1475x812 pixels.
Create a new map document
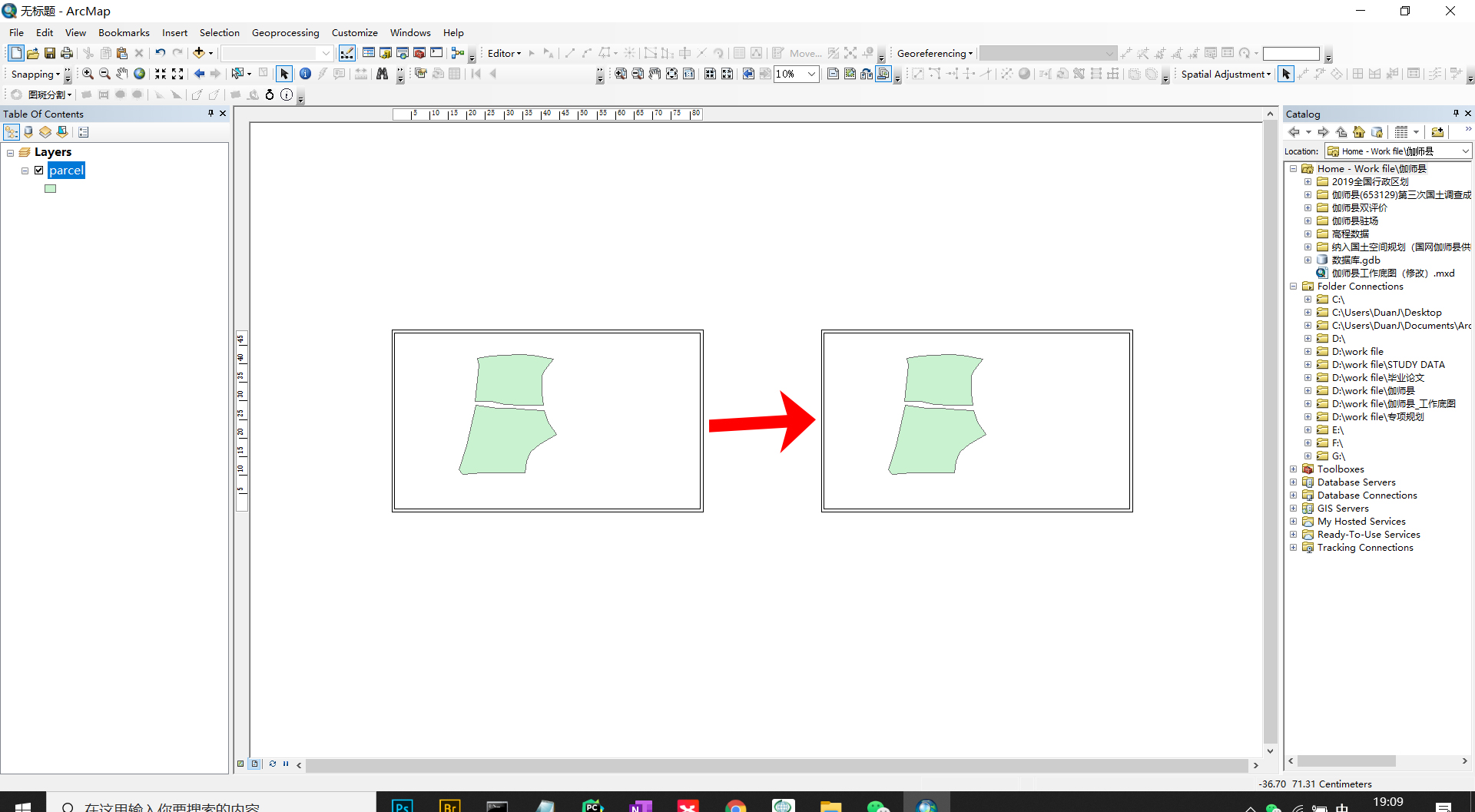(16, 53)
